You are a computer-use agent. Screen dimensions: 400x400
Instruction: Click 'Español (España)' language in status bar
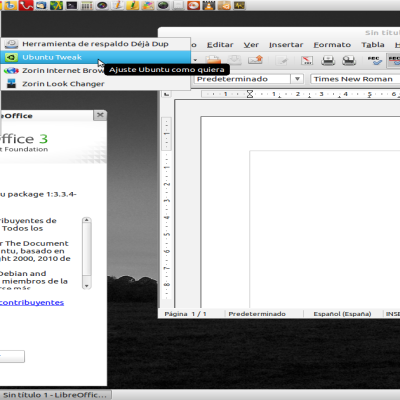pyautogui.click(x=342, y=314)
